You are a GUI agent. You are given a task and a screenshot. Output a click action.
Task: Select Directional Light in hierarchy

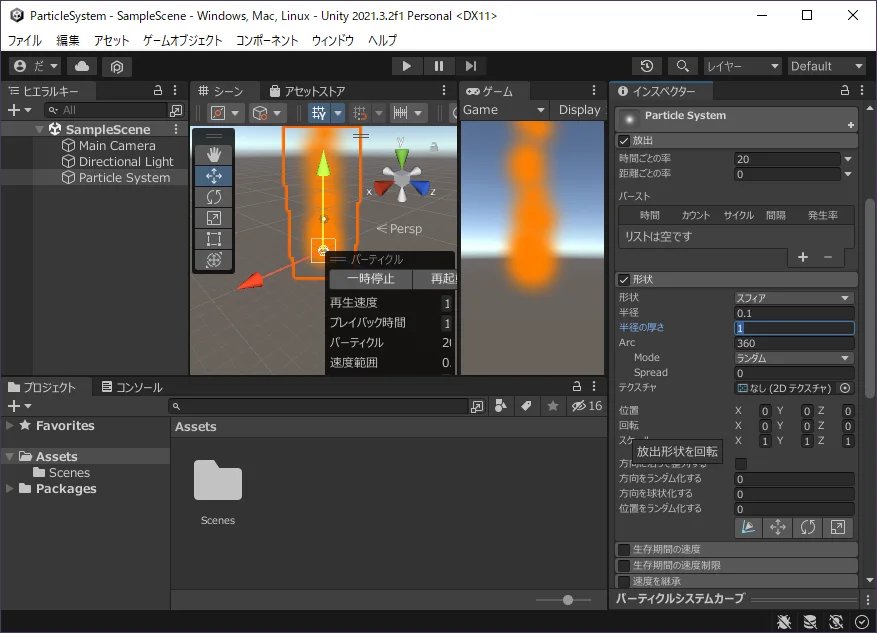(x=126, y=162)
